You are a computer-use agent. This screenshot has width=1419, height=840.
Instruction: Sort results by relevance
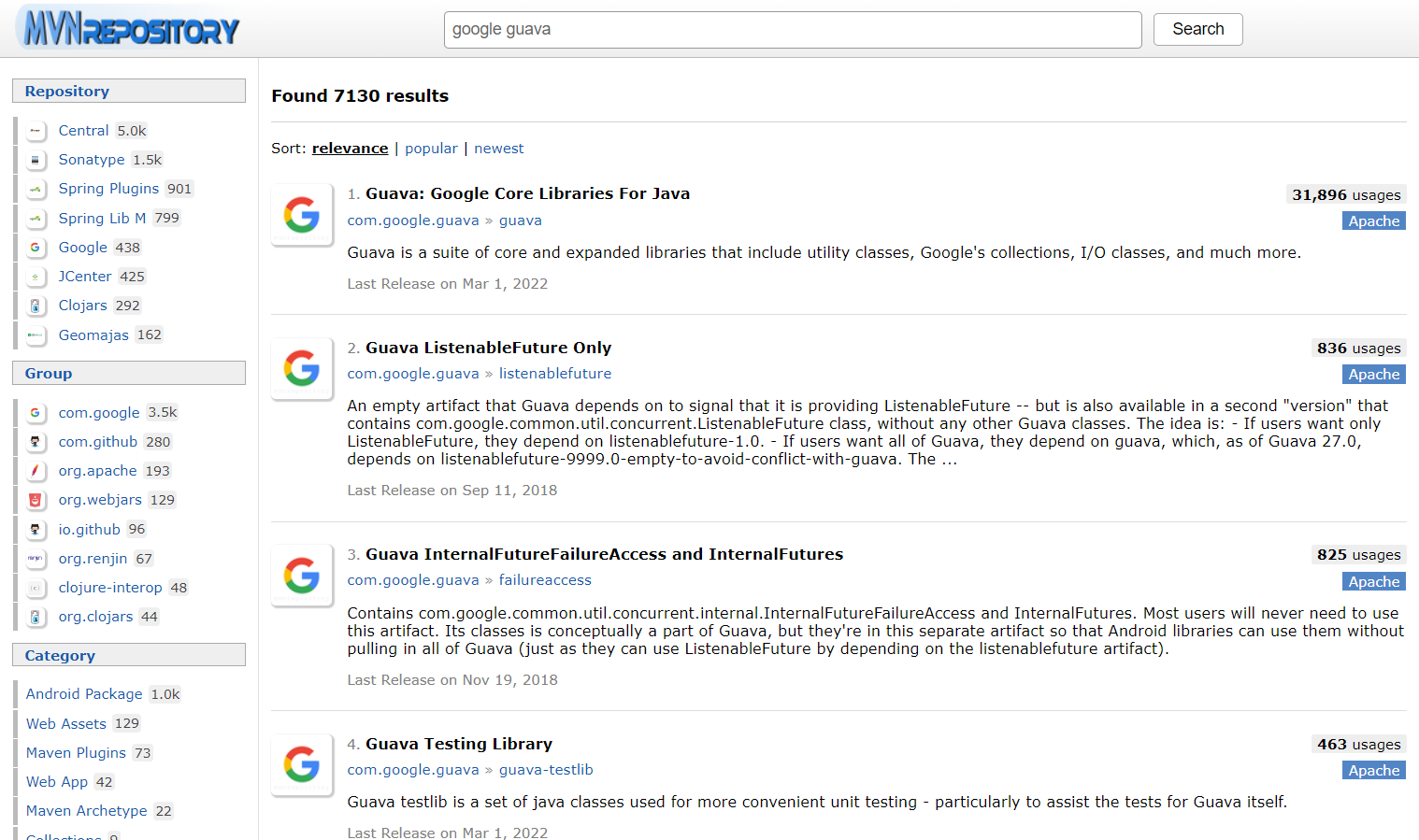click(x=350, y=149)
